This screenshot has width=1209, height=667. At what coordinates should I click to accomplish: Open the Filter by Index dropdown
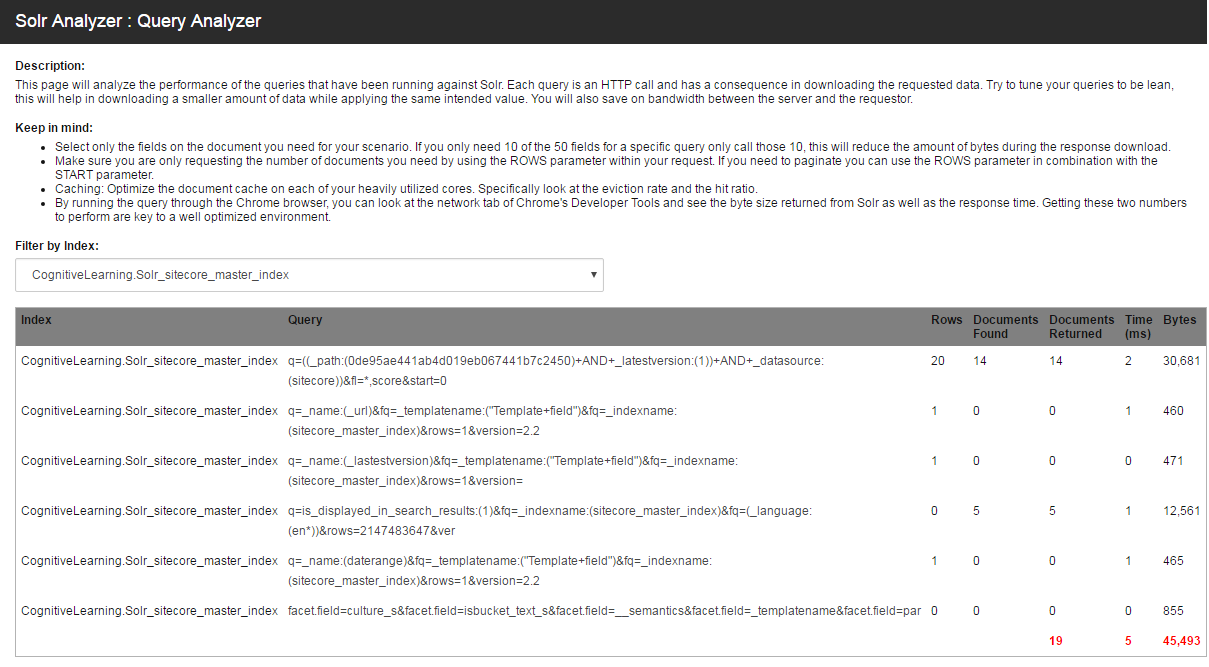[309, 275]
